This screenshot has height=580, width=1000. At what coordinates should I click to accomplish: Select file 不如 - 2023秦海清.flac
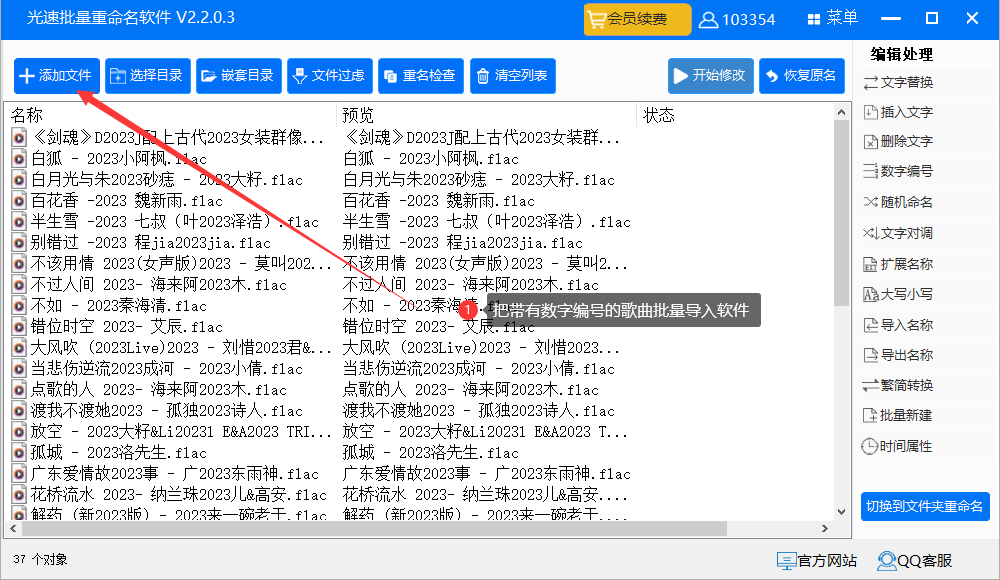point(119,306)
